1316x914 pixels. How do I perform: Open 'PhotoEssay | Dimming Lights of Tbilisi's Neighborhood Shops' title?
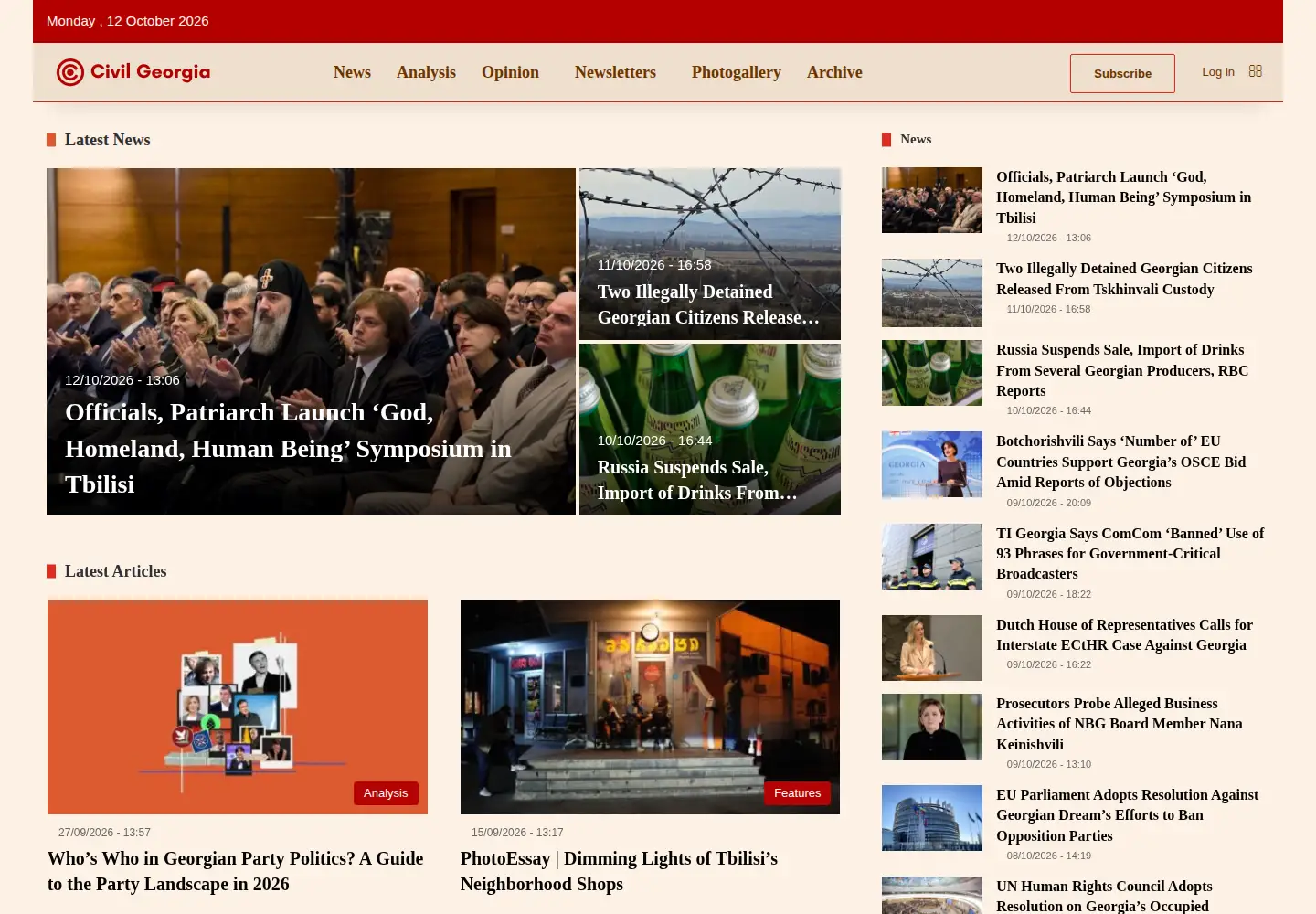coord(620,871)
